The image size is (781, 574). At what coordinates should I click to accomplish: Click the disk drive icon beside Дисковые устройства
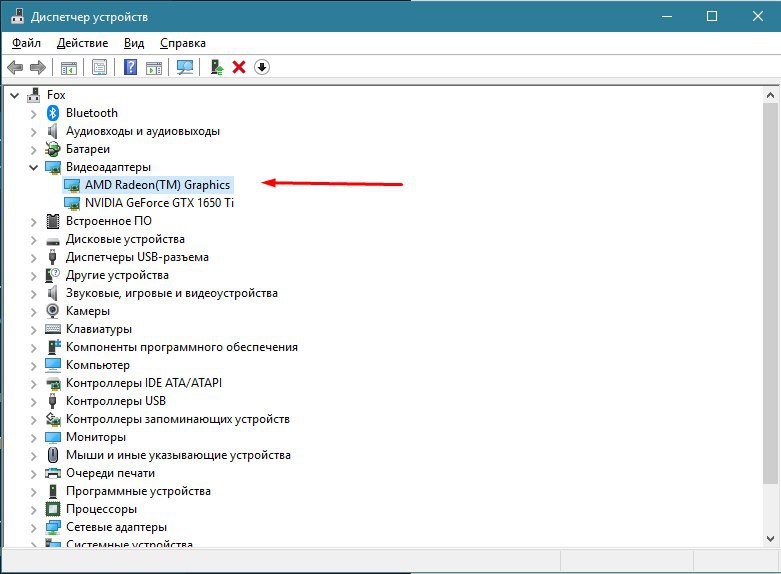53,241
